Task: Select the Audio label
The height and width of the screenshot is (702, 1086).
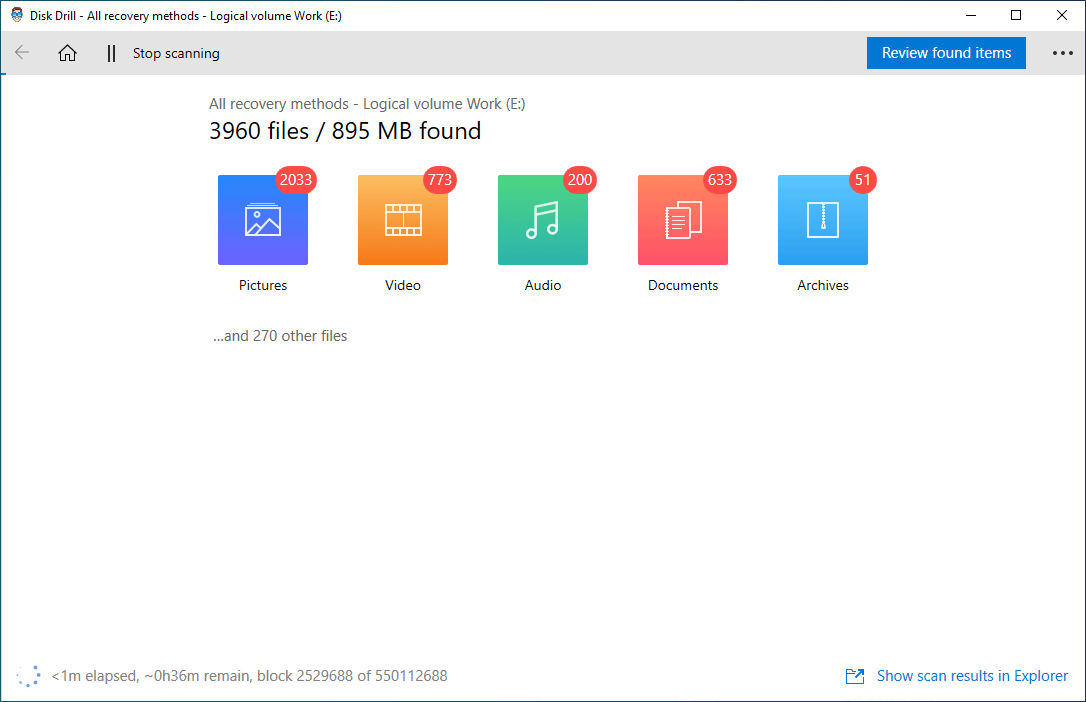Action: (x=542, y=285)
